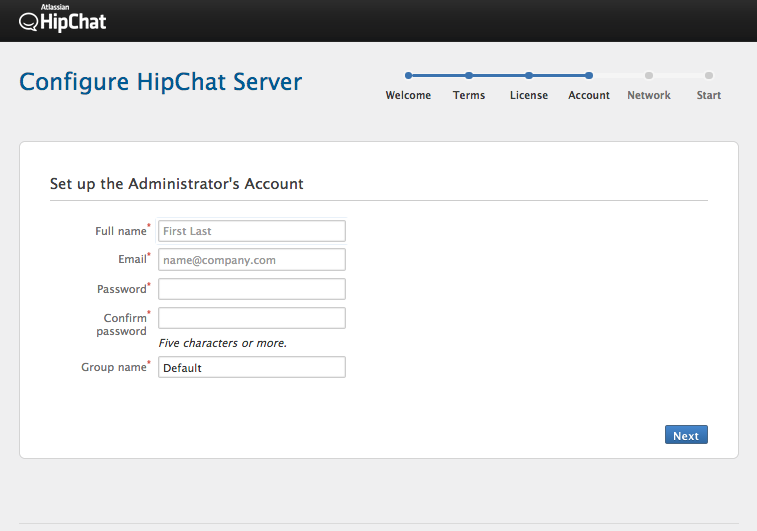This screenshot has height=531, width=757.
Task: Click the Full name input field
Action: click(252, 231)
